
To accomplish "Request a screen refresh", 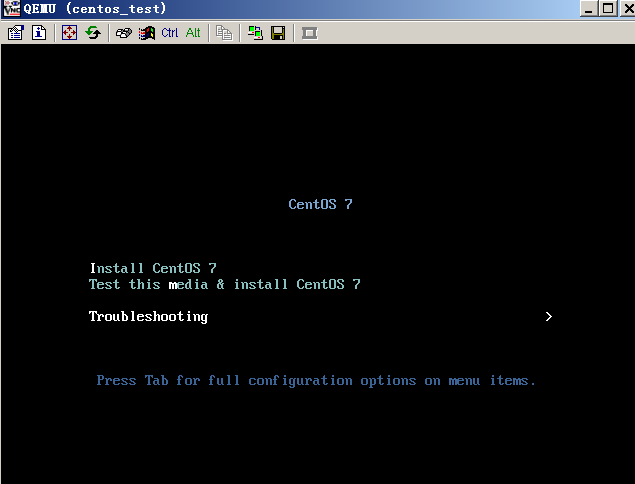I will (x=93, y=33).
